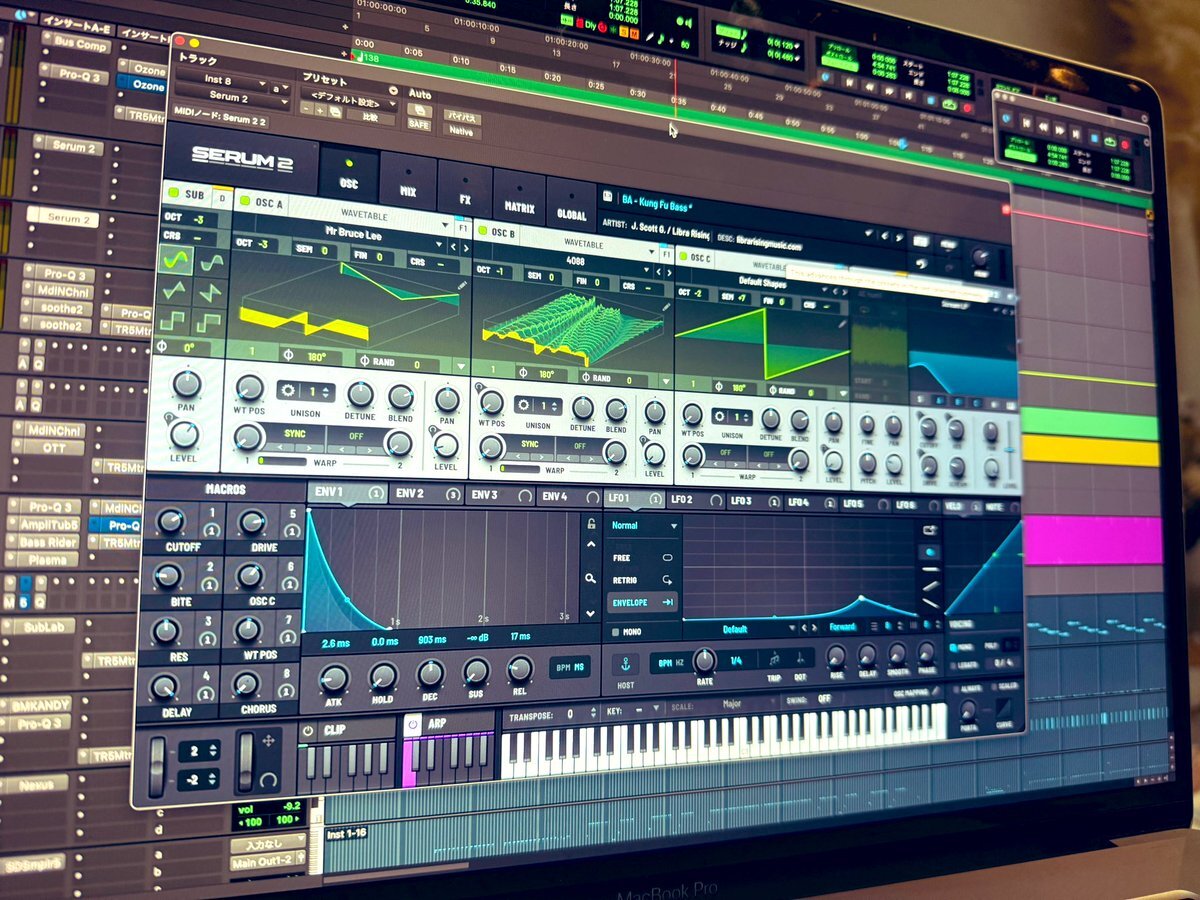
Task: Click envelope lock icon beside ENV graph
Action: coord(592,524)
